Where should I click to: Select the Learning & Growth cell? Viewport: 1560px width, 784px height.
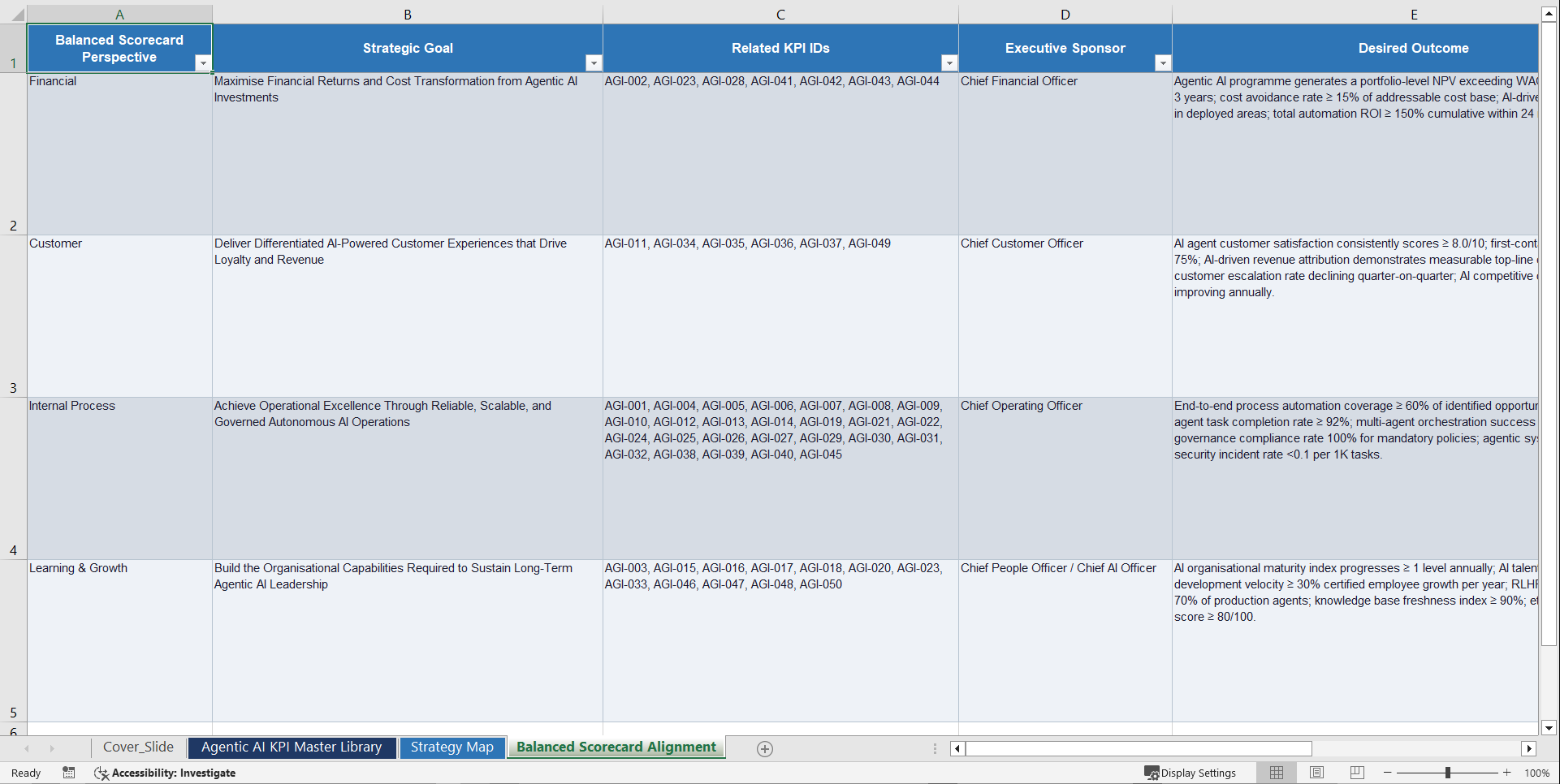[x=119, y=641]
